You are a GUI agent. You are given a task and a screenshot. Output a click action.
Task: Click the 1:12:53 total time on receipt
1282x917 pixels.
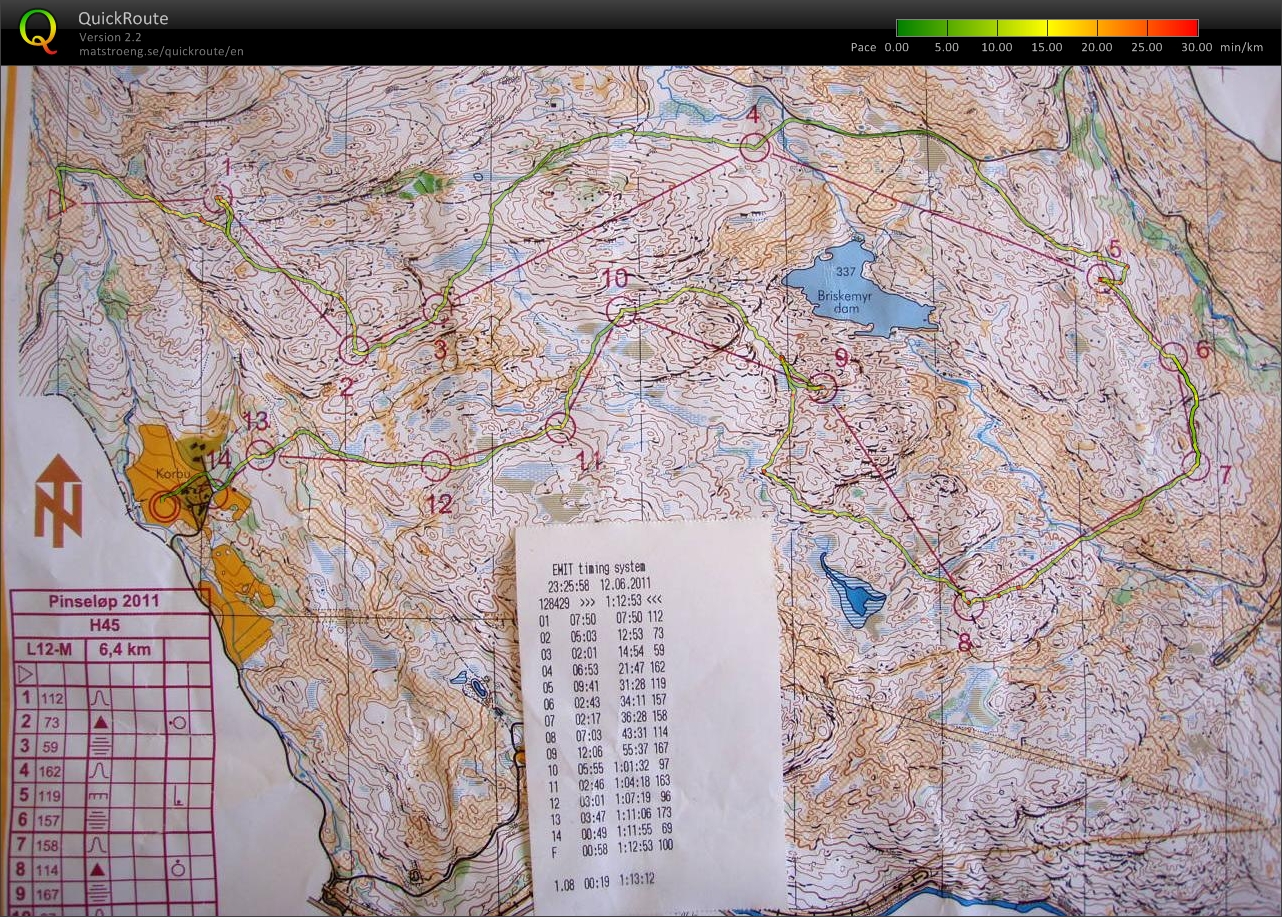625,602
